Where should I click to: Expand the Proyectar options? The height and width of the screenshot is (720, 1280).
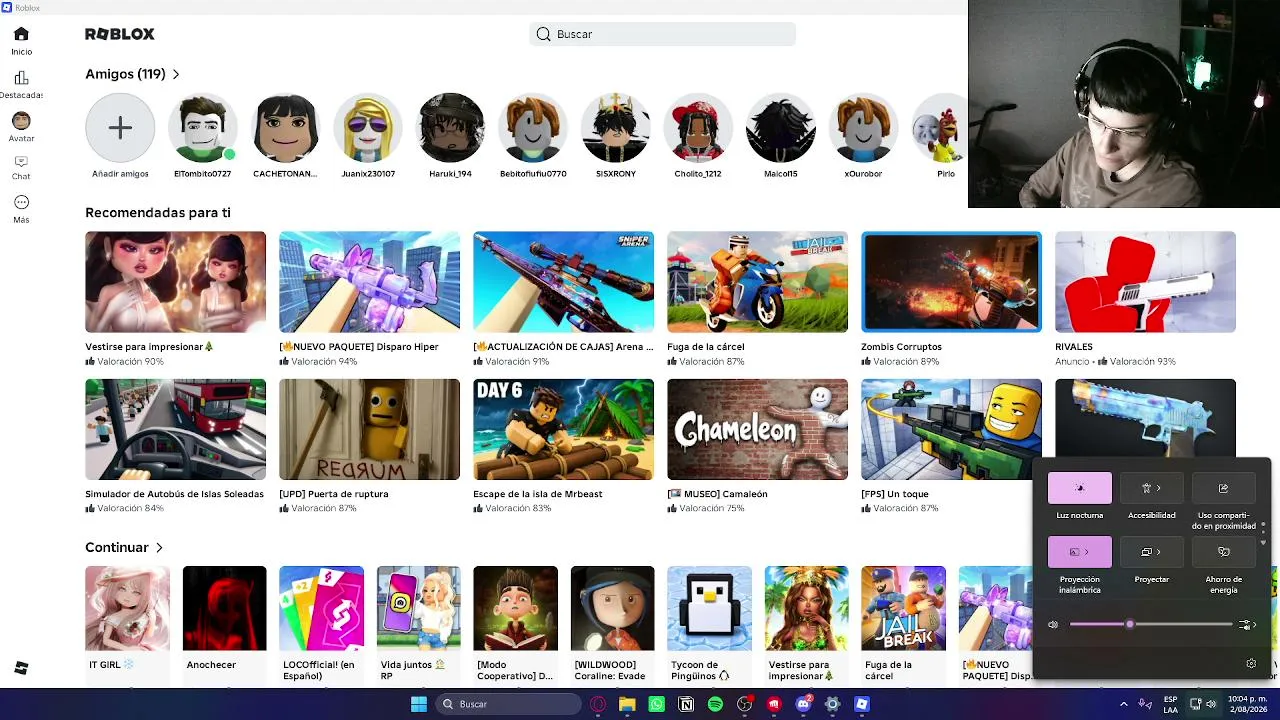tap(1151, 552)
